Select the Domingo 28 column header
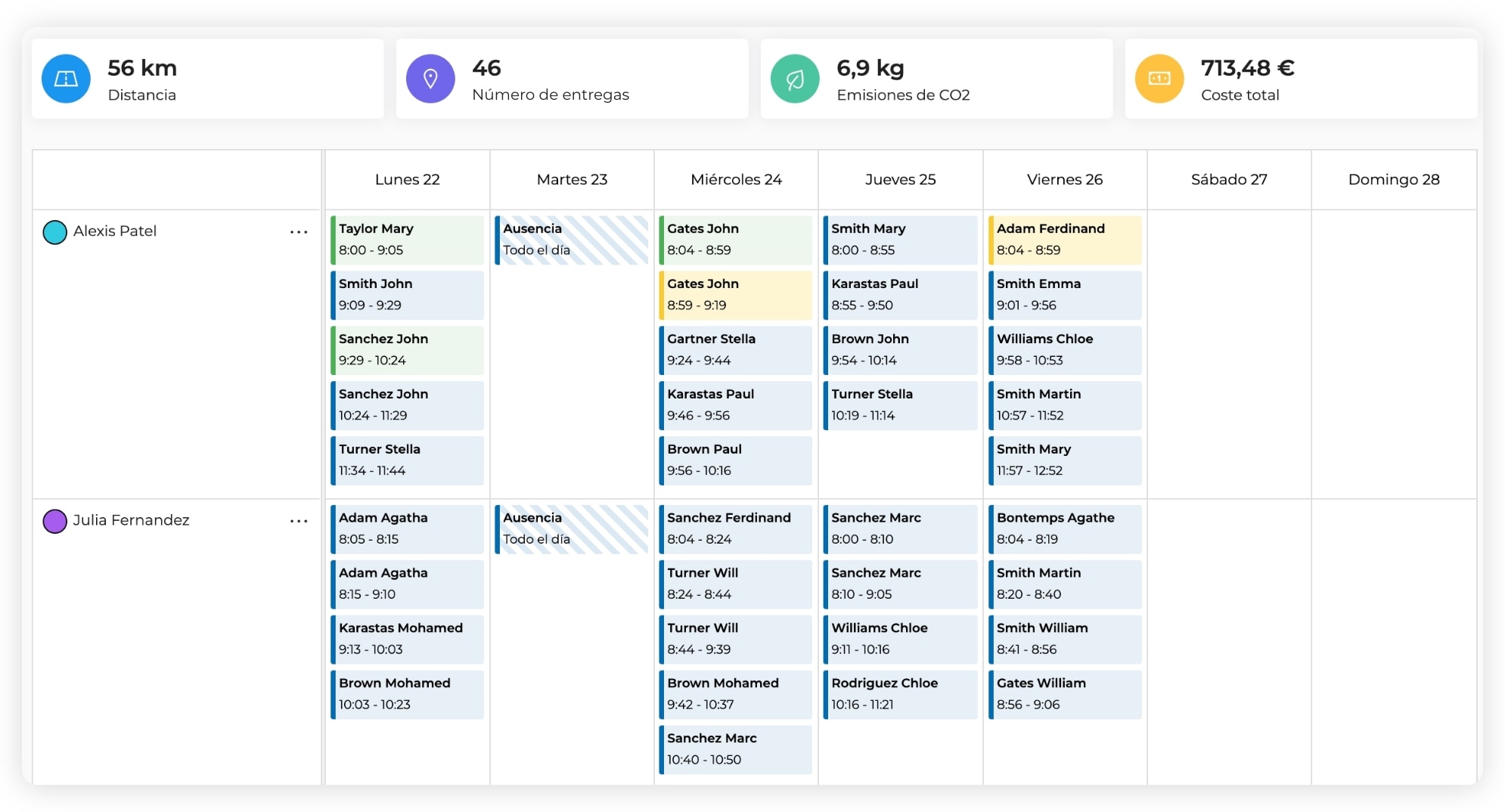Viewport: 1505px width, 812px height. point(1393,180)
